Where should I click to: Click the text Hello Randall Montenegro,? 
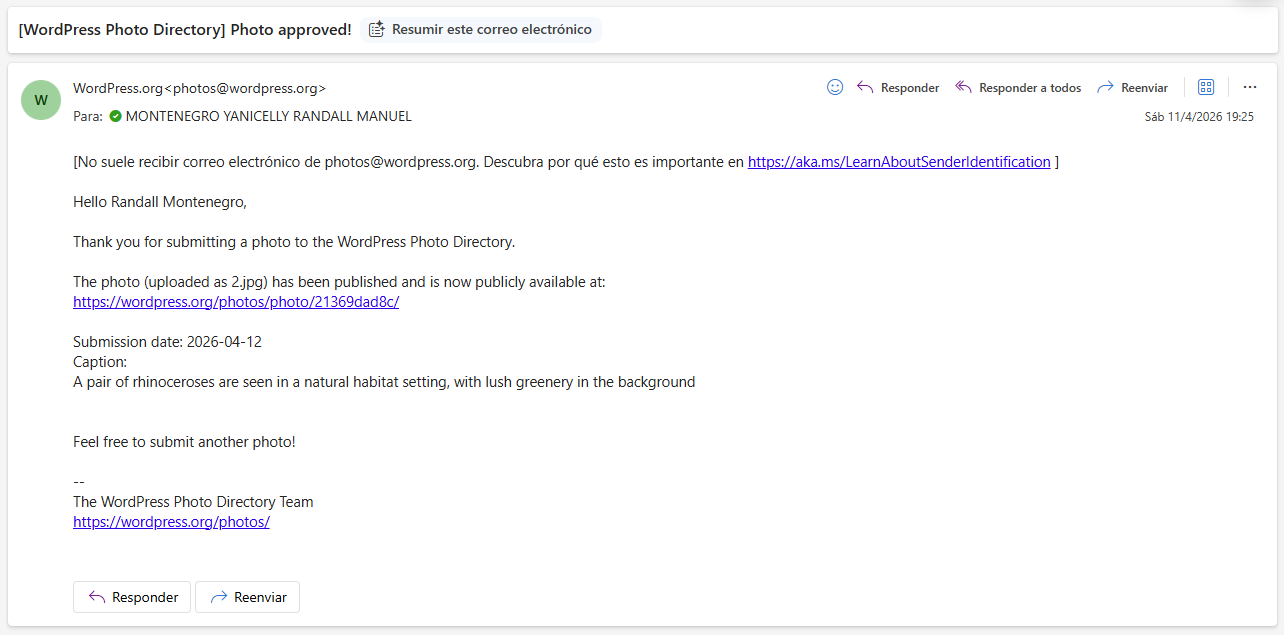tap(160, 202)
